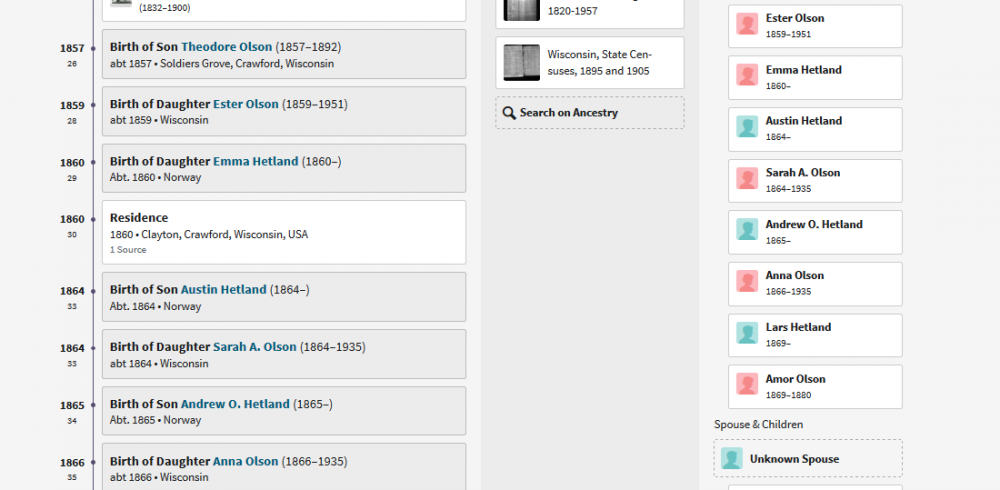This screenshot has height=490, width=1000.
Task: Click Ester Olson's pink avatar icon
Action: [x=747, y=24]
